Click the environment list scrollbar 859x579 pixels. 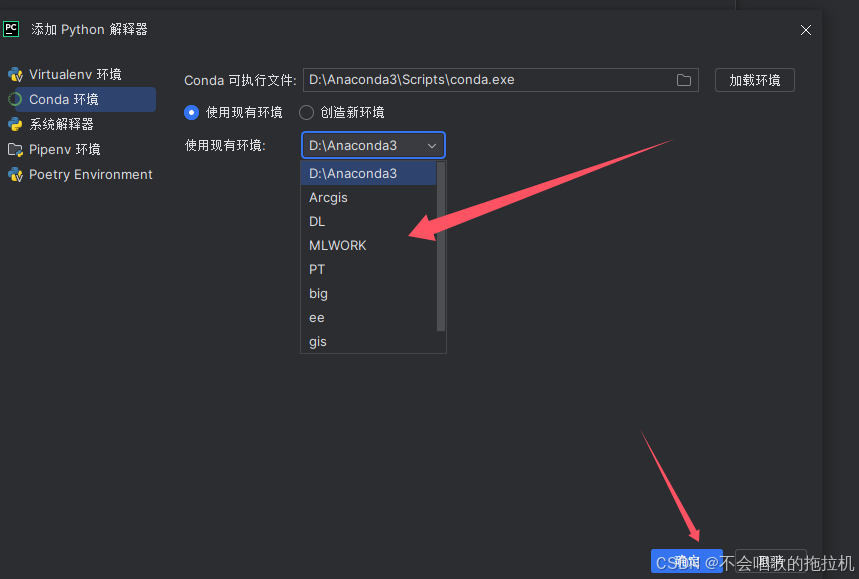pyautogui.click(x=440, y=246)
